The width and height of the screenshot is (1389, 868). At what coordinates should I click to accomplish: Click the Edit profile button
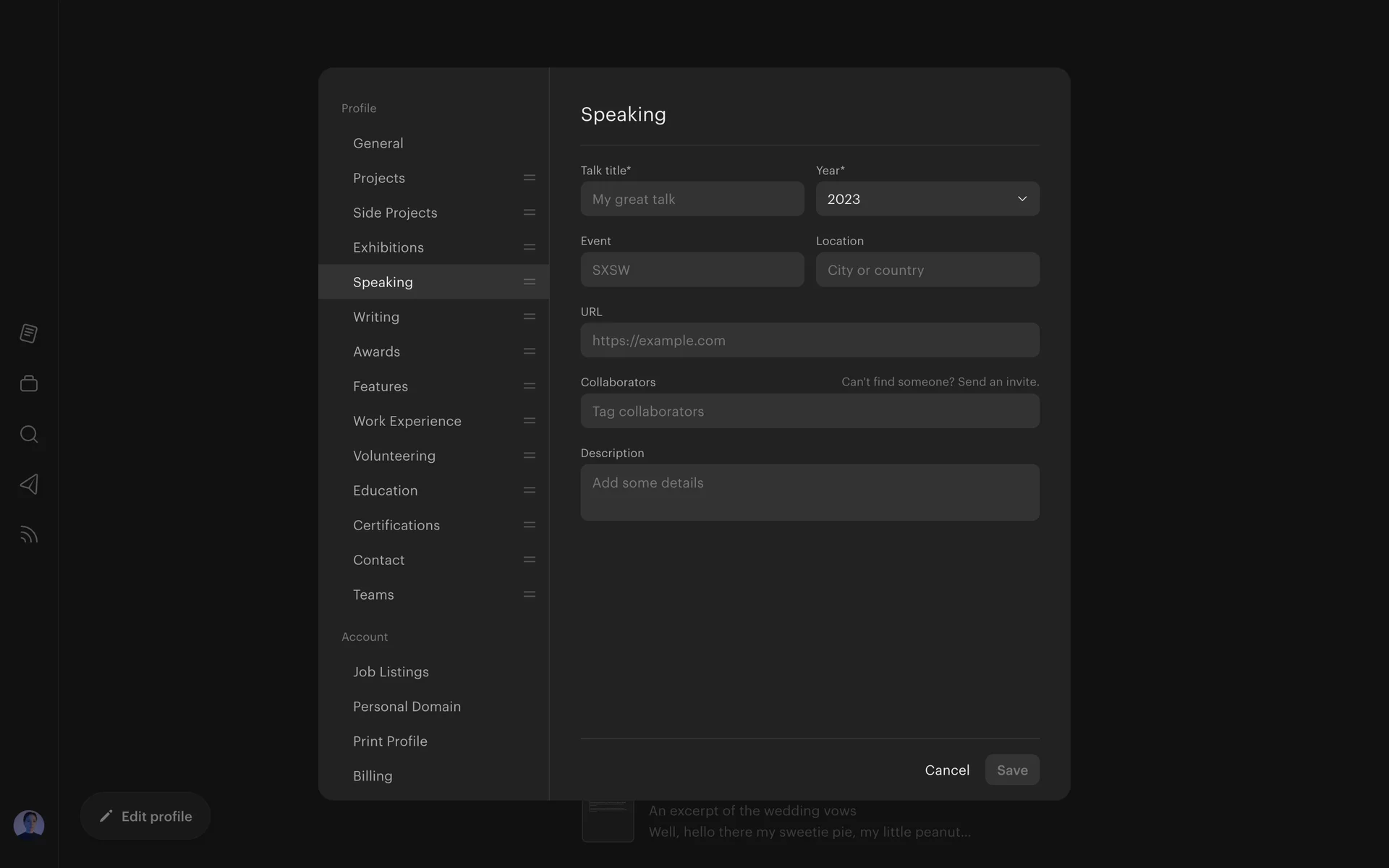coord(145,816)
